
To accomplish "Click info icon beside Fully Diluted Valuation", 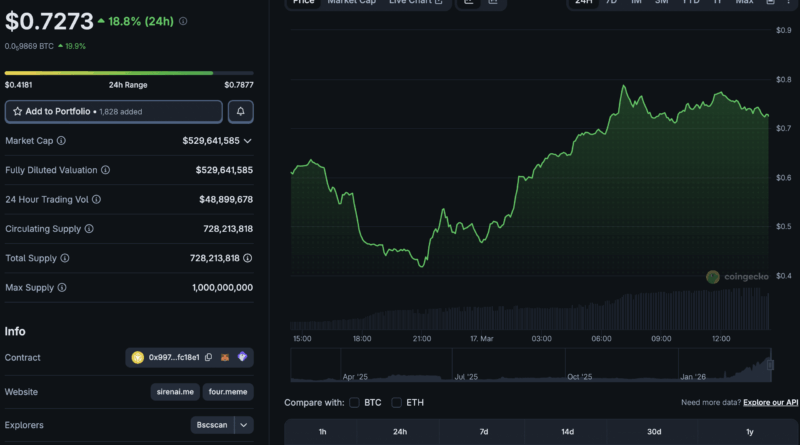I will [106, 170].
